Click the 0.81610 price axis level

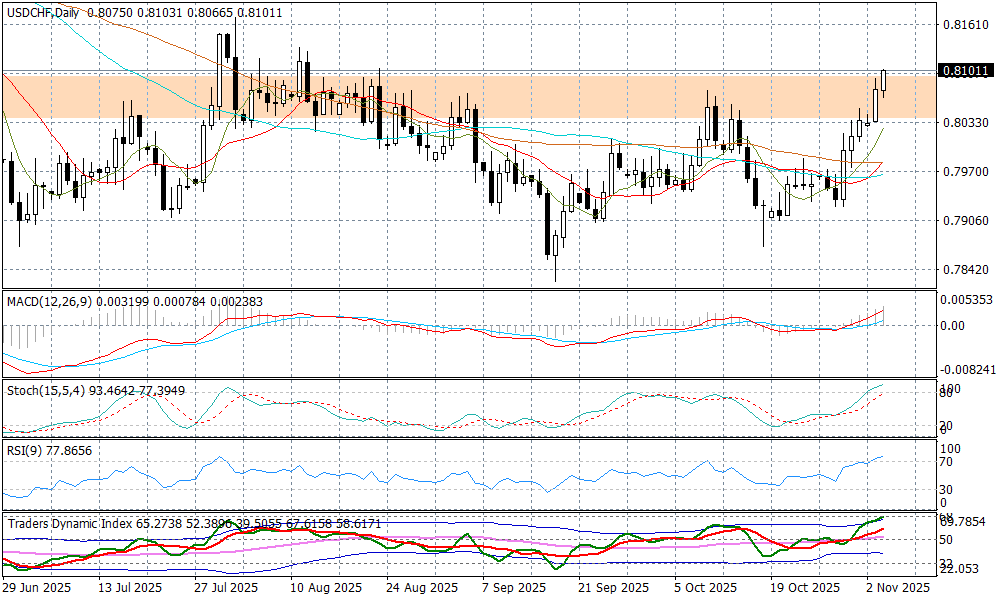(964, 24)
